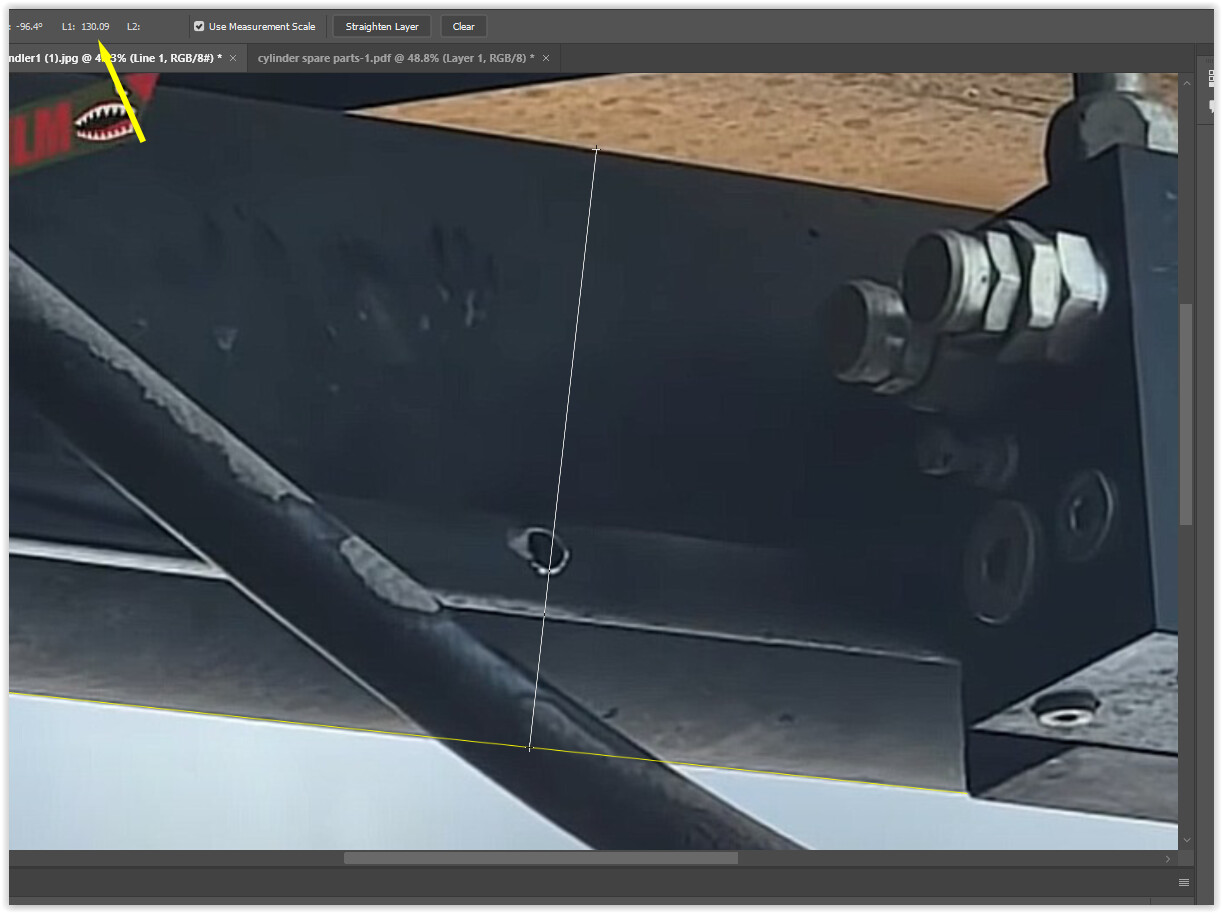Click the vertical scrollbar down arrow

tap(1187, 841)
